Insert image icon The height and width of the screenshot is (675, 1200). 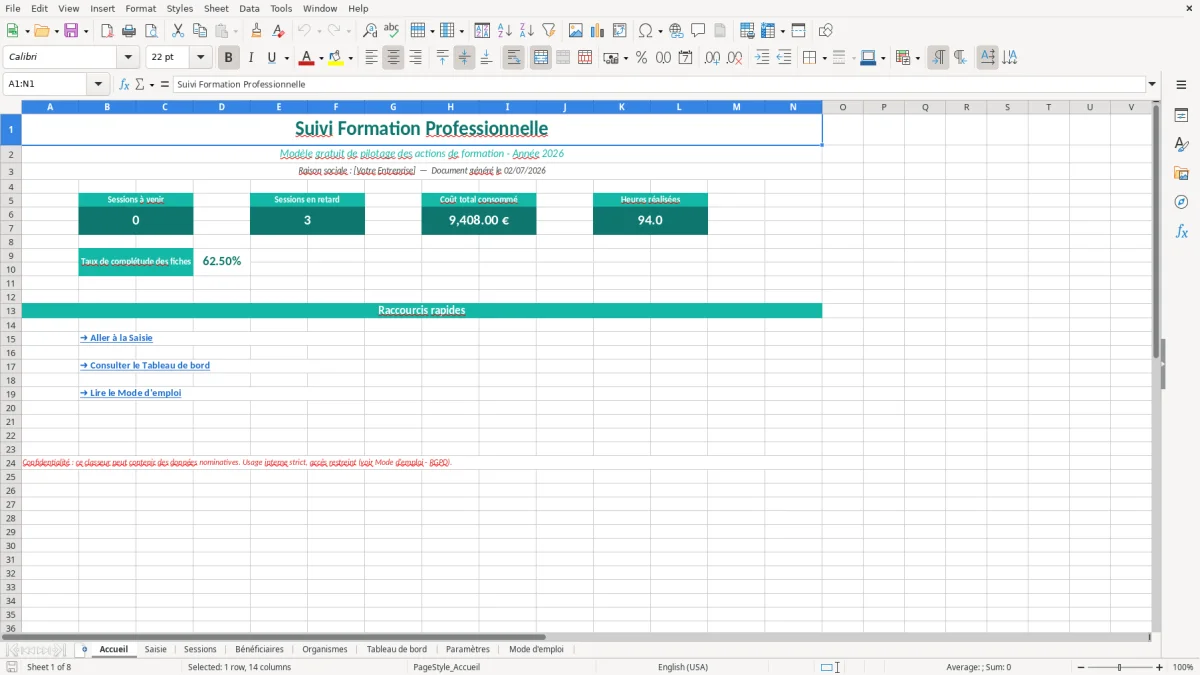tap(576, 31)
